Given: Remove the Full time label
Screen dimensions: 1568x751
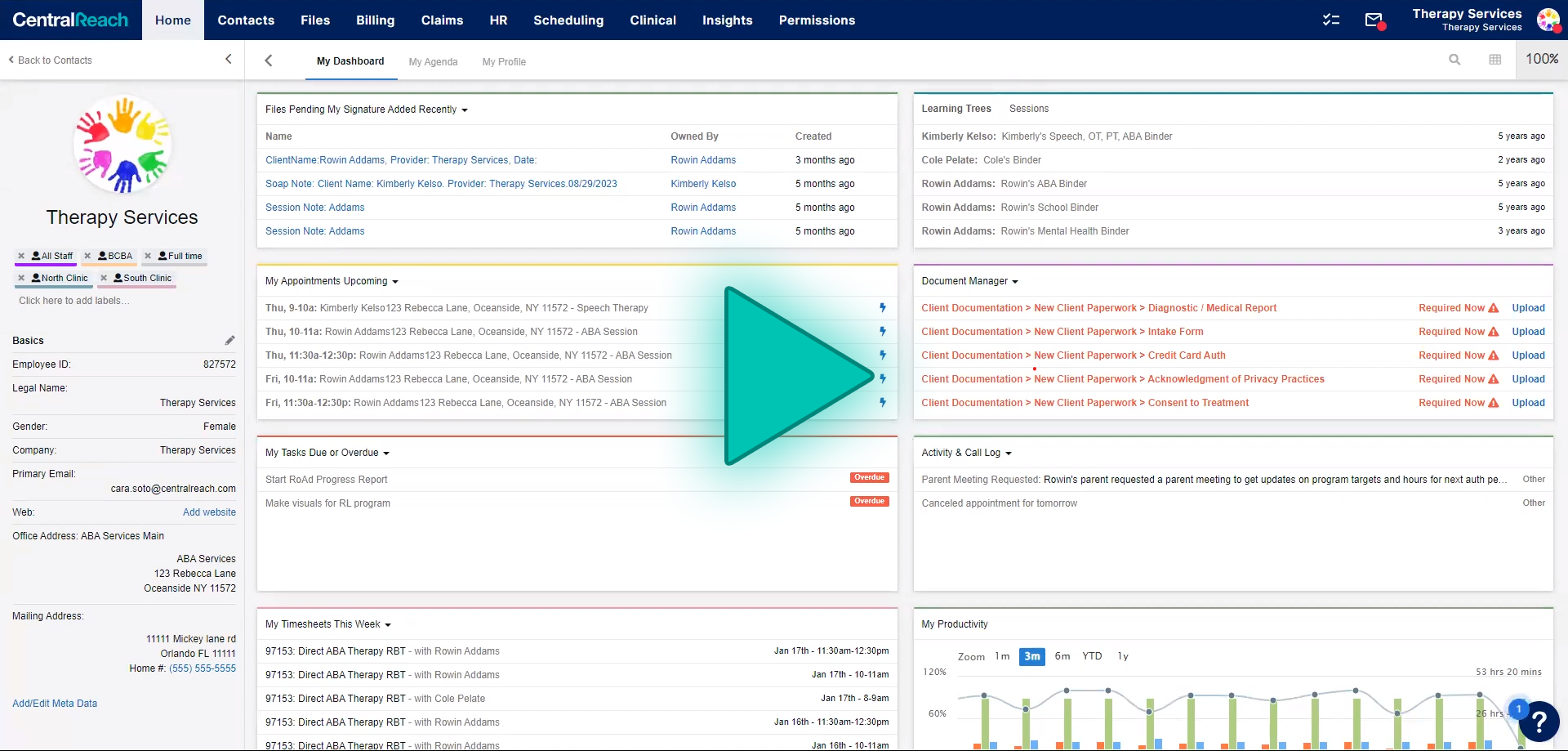Looking at the screenshot, I should [x=148, y=256].
